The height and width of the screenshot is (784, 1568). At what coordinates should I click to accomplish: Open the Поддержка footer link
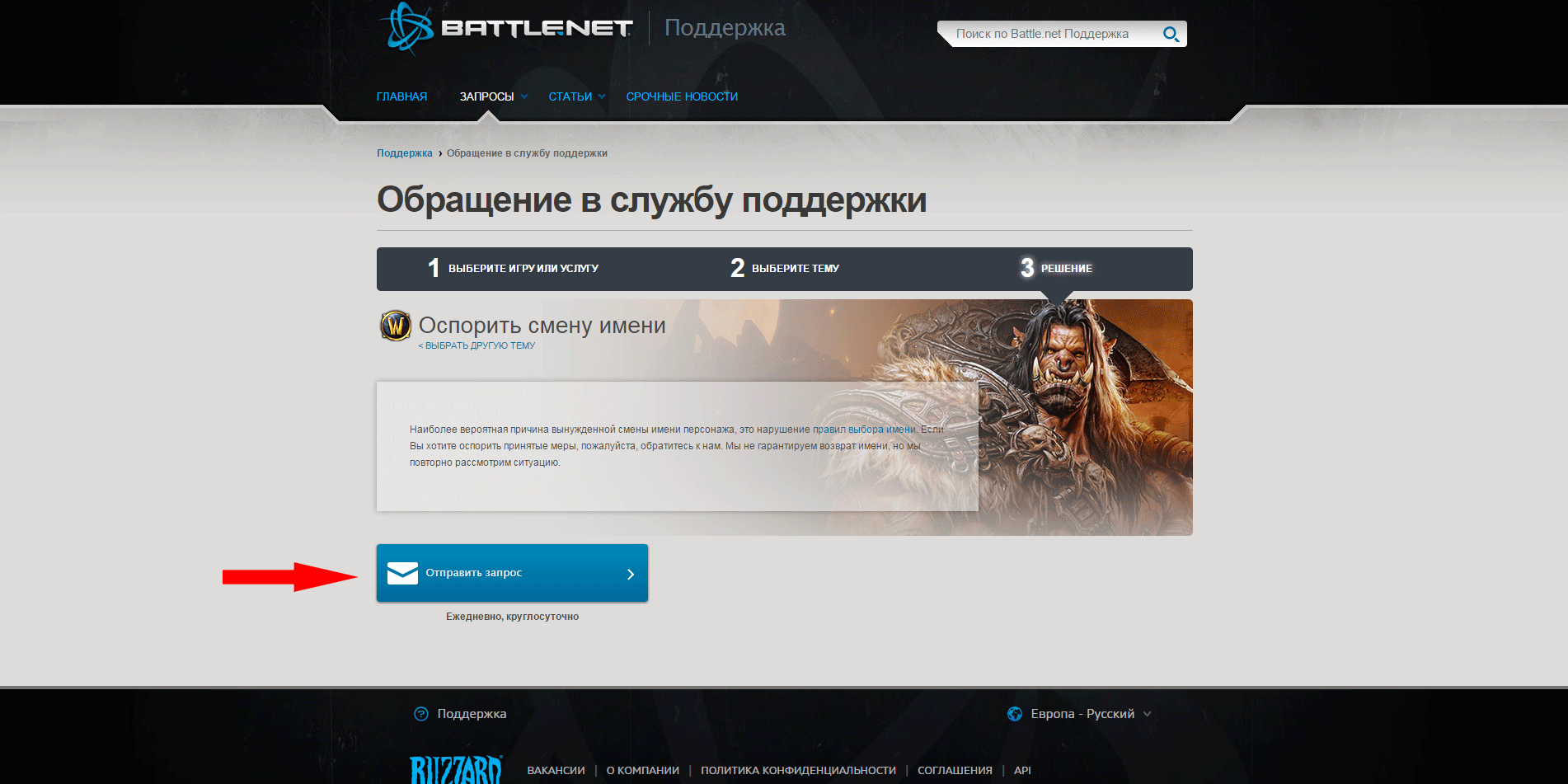click(472, 714)
